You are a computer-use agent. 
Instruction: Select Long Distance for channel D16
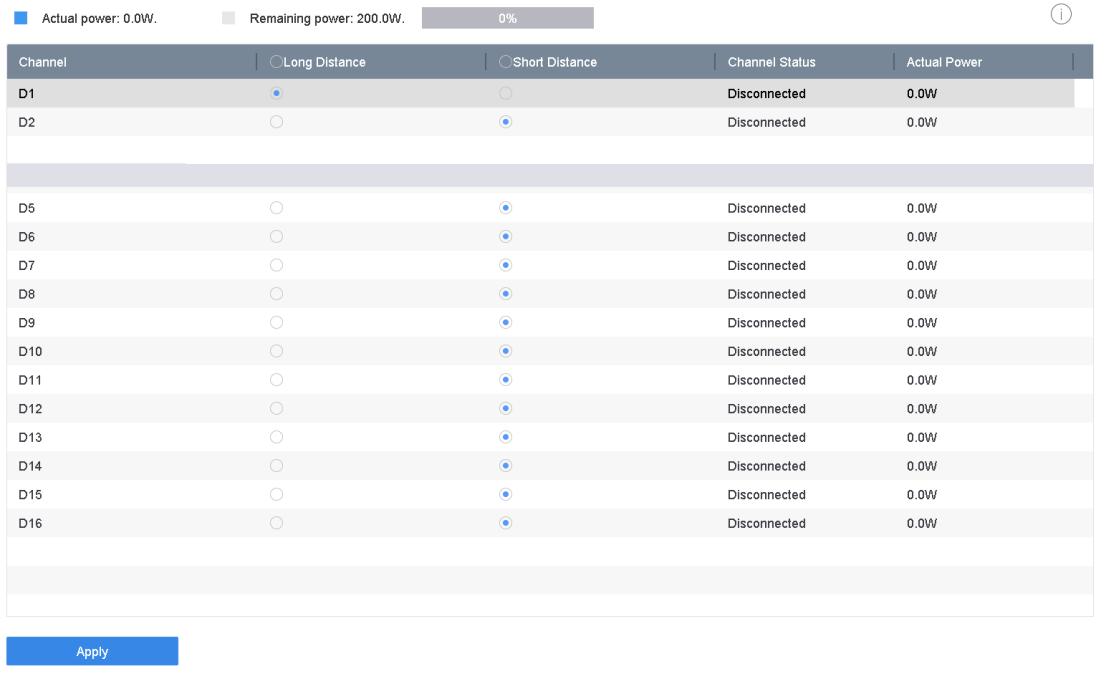(277, 523)
